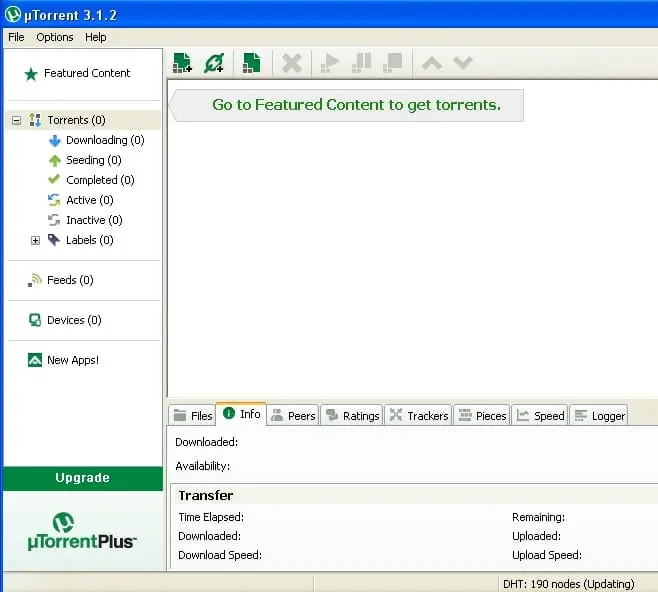The image size is (658, 592).
Task: Open the Help menu
Action: 96,37
